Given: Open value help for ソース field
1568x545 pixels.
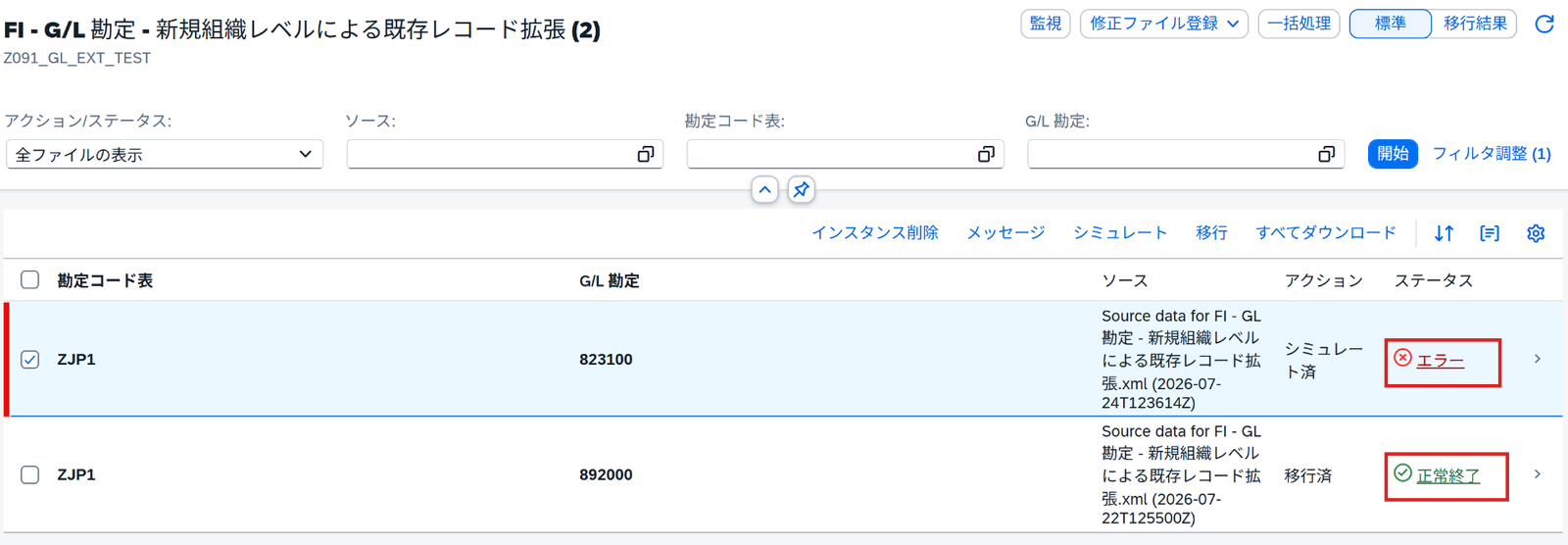Looking at the screenshot, I should 646,154.
